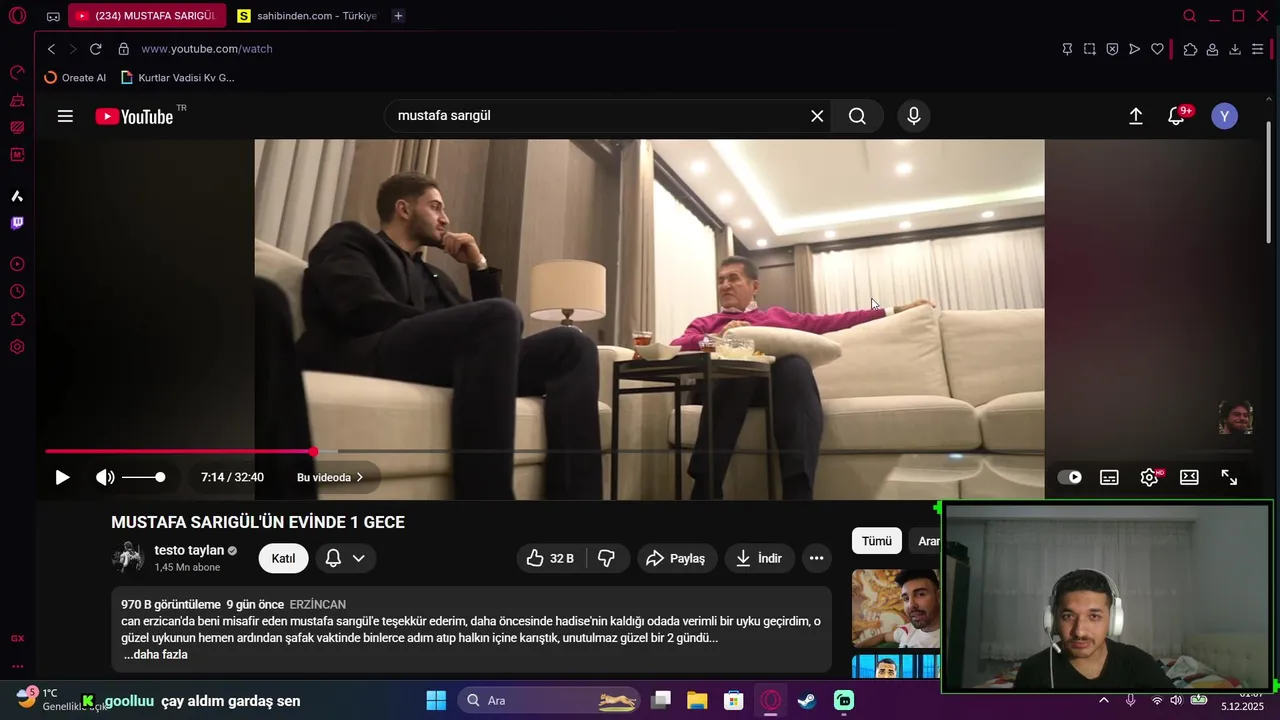The width and height of the screenshot is (1280, 720).
Task: Open History clock icon in sidebar
Action: [x=17, y=292]
